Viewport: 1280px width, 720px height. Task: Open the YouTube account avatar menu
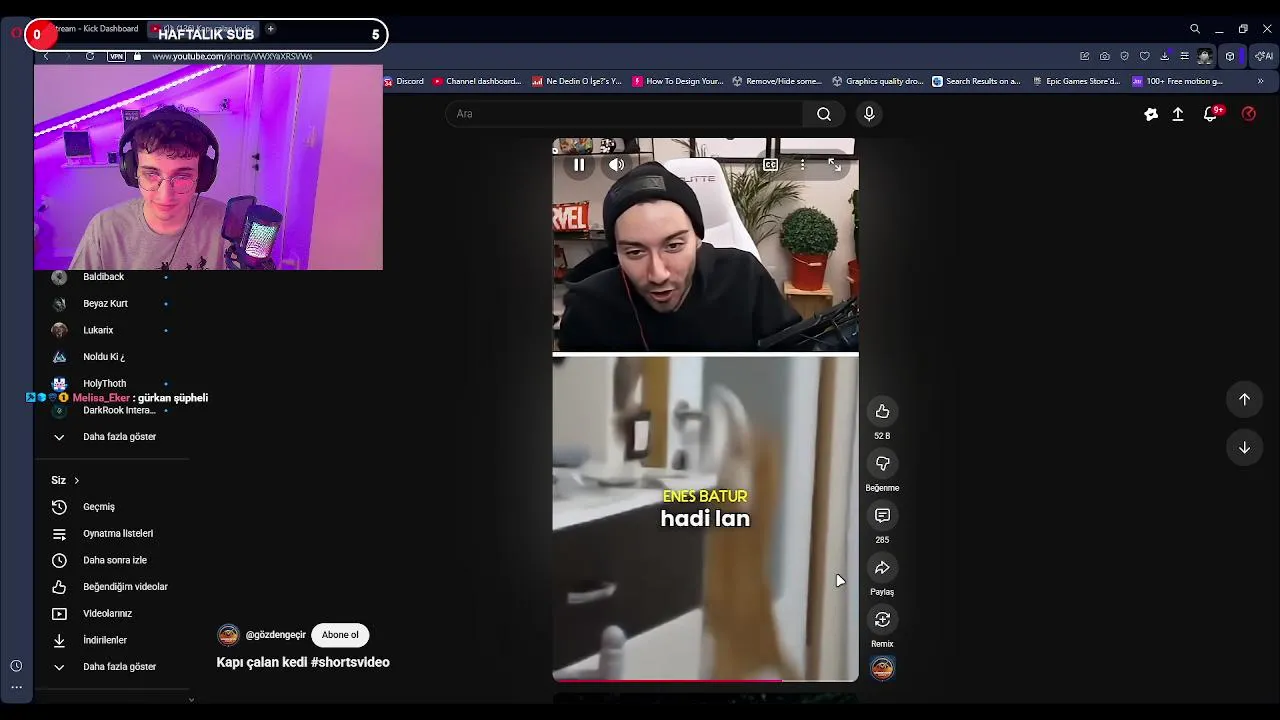pyautogui.click(x=1248, y=114)
